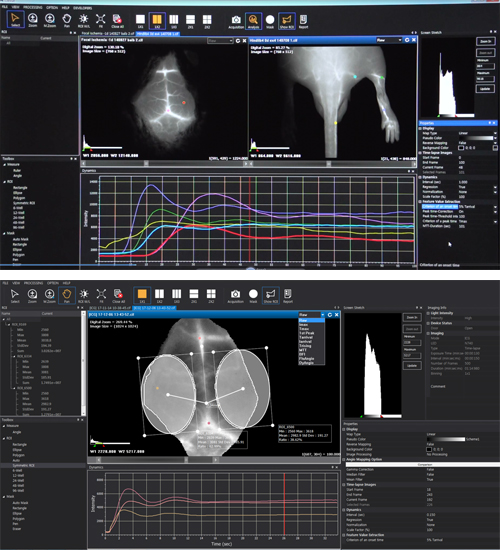Select the Fit icon in lower window toolbar

point(101,296)
